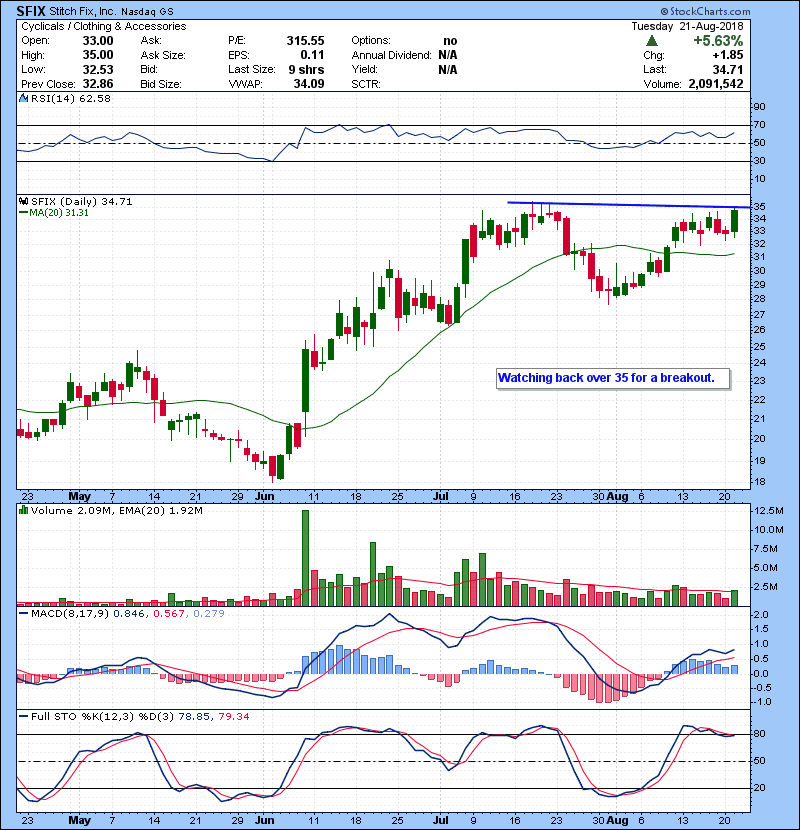The image size is (800, 830).
Task: Click the MACD histogram value 0.279
Action: pyautogui.click(x=209, y=614)
